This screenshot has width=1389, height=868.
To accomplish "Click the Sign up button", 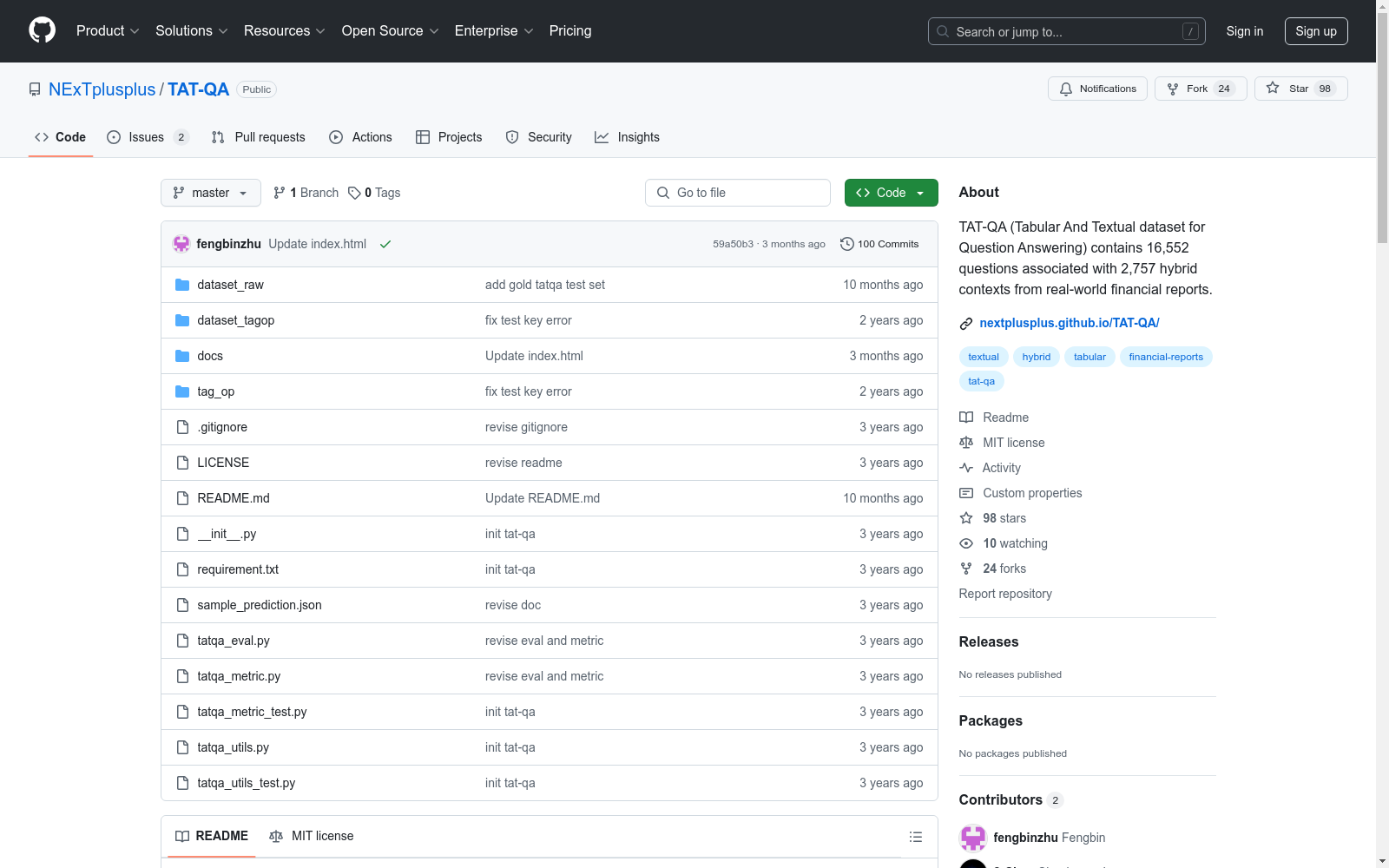I will (1315, 31).
